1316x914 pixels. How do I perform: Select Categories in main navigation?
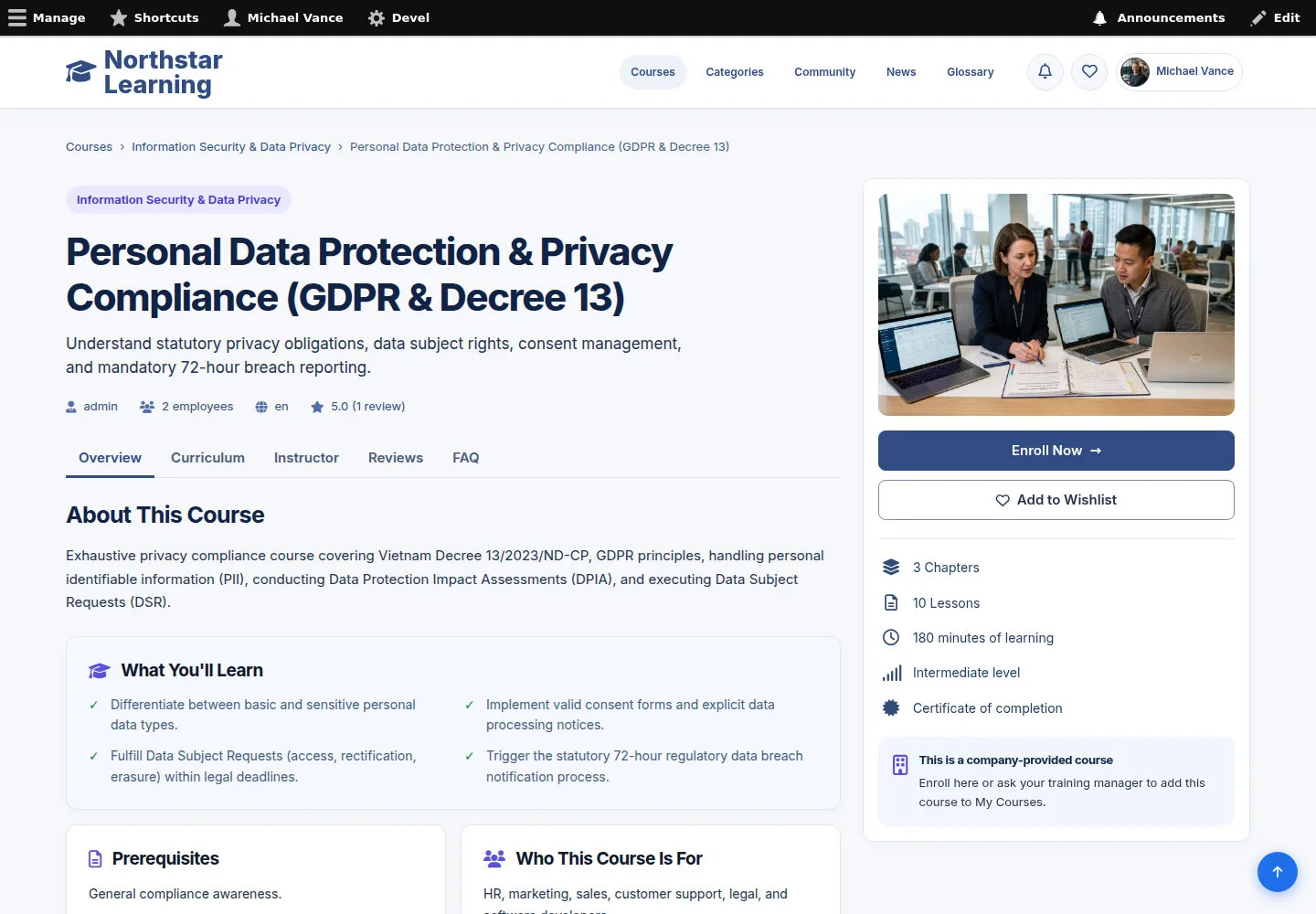pos(735,72)
